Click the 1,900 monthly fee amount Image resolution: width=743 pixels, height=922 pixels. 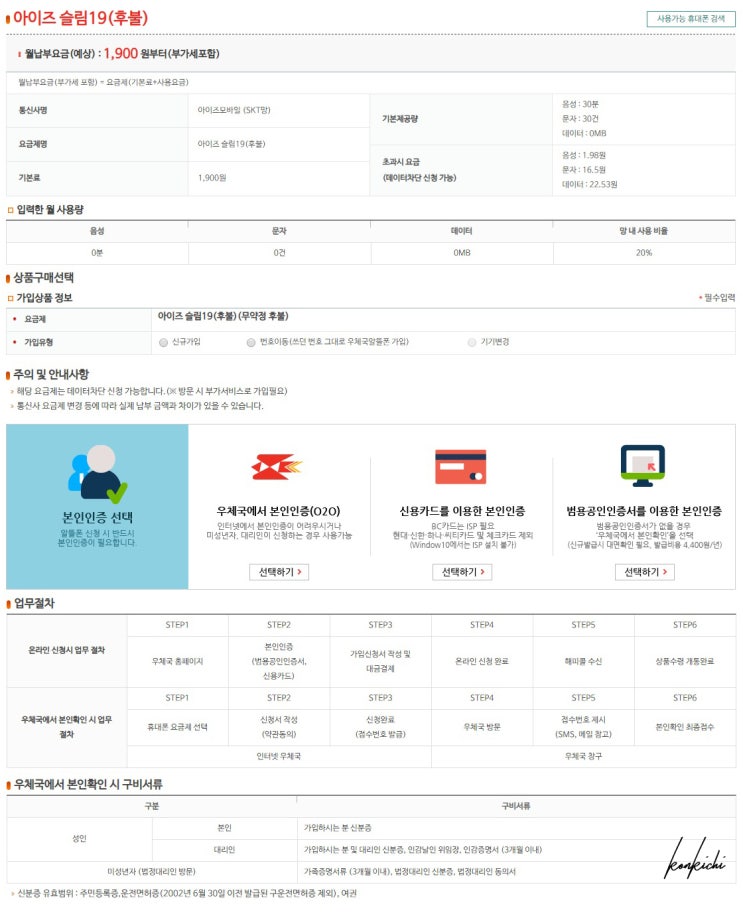pyautogui.click(x=121, y=54)
